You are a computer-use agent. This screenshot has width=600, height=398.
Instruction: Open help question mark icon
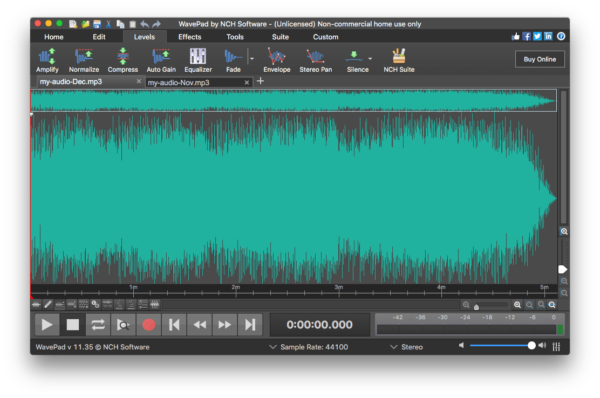pyautogui.click(x=561, y=36)
